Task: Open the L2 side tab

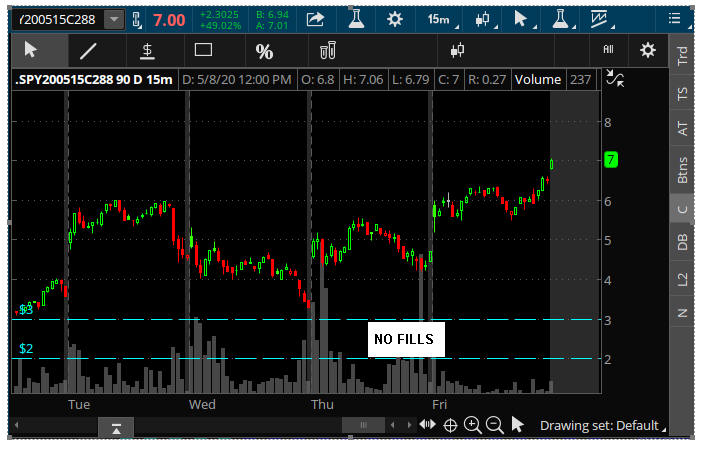Action: (682, 279)
